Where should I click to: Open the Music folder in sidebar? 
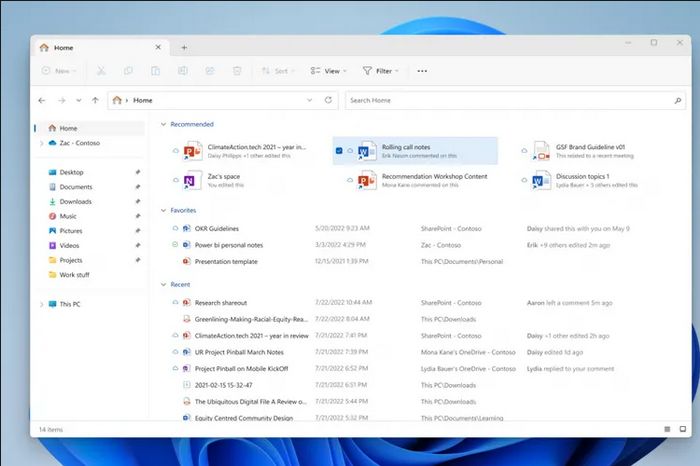[x=68, y=216]
